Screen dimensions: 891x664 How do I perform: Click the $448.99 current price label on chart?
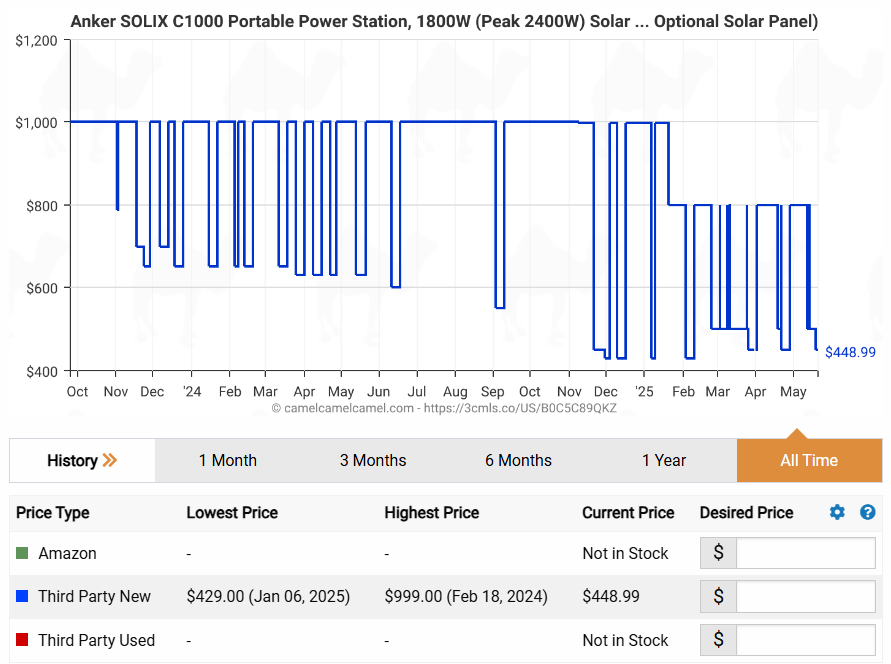click(850, 352)
